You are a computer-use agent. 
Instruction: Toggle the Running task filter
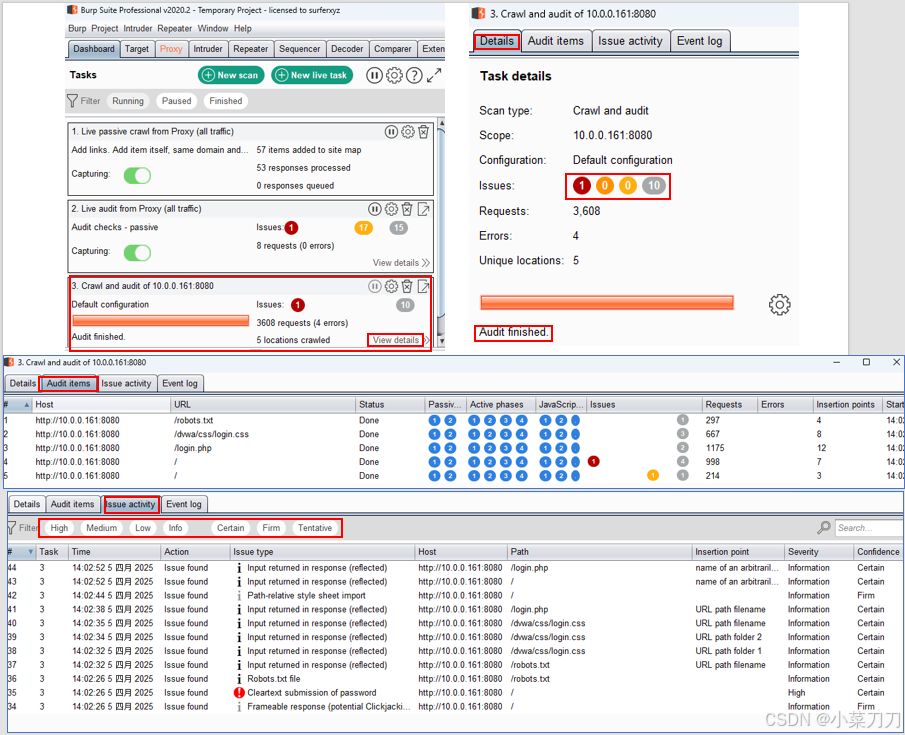[128, 101]
